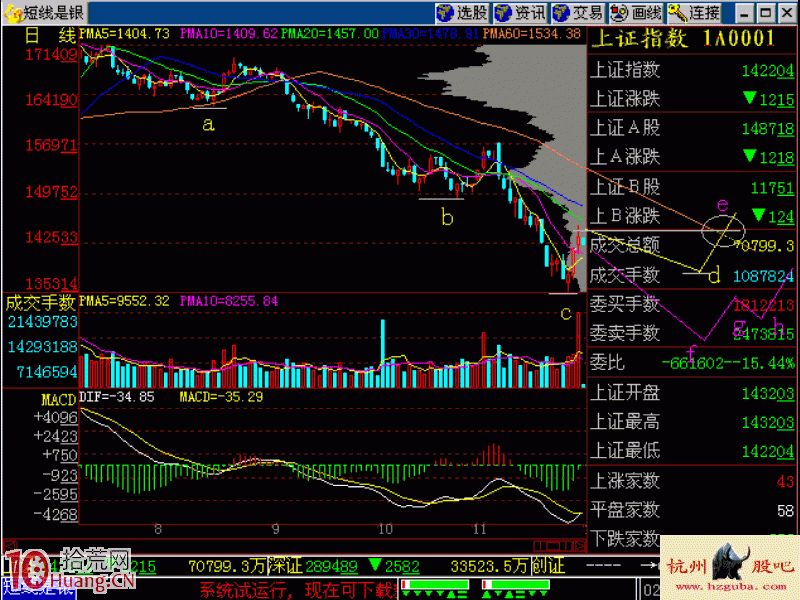800x600 pixels.
Task: Click the month 11 time axis marker
Action: tap(480, 529)
